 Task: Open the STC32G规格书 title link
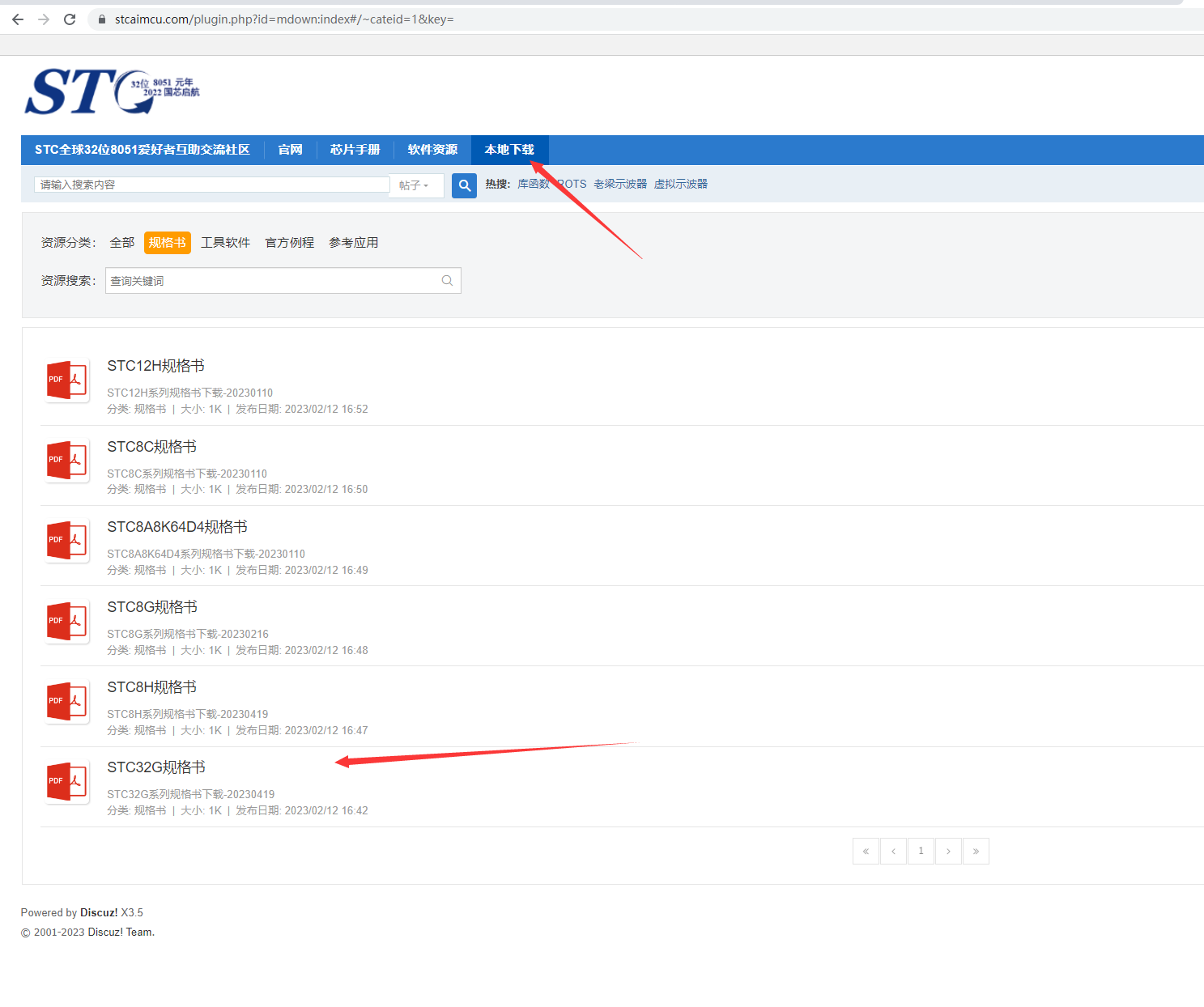point(156,767)
